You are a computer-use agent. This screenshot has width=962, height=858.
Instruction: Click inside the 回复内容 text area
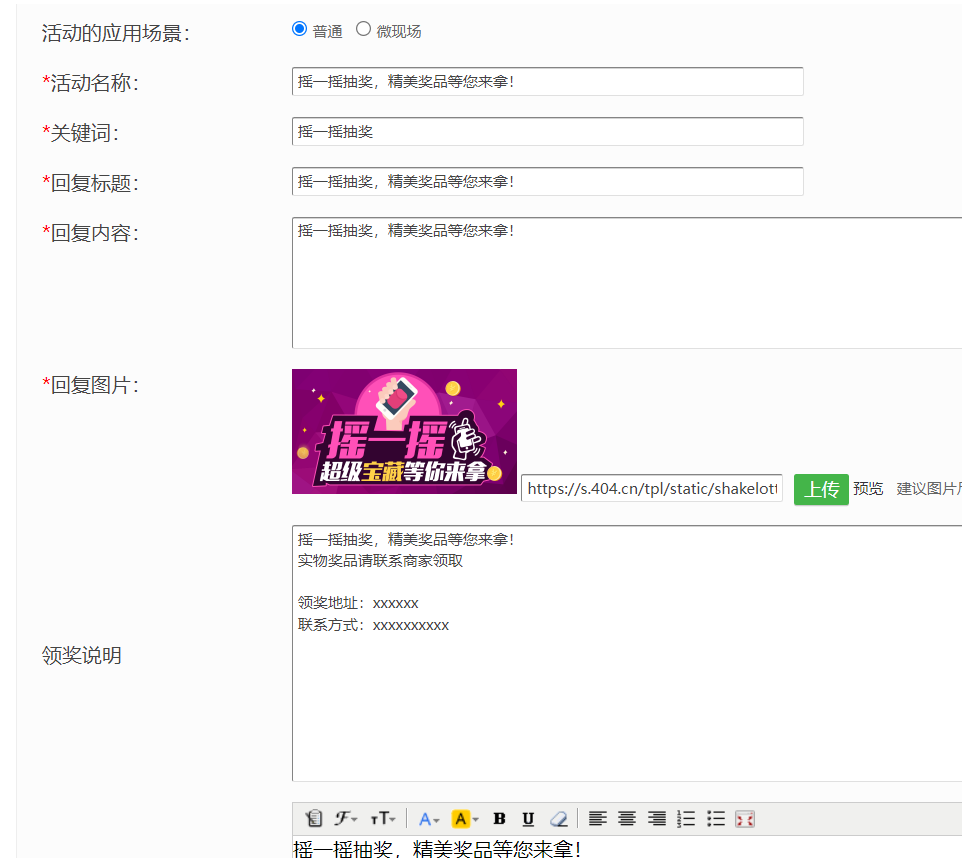[x=627, y=283]
